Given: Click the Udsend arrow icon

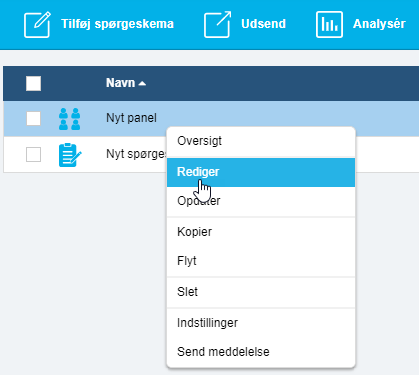Looking at the screenshot, I should pos(217,24).
